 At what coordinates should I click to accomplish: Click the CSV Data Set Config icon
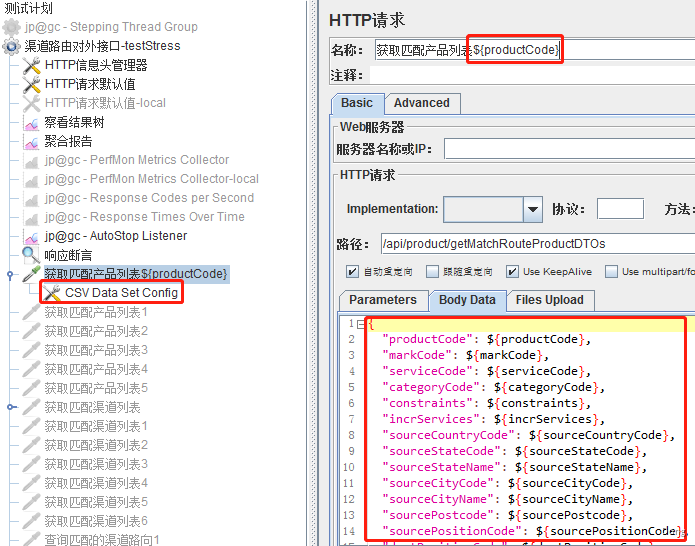click(52, 293)
